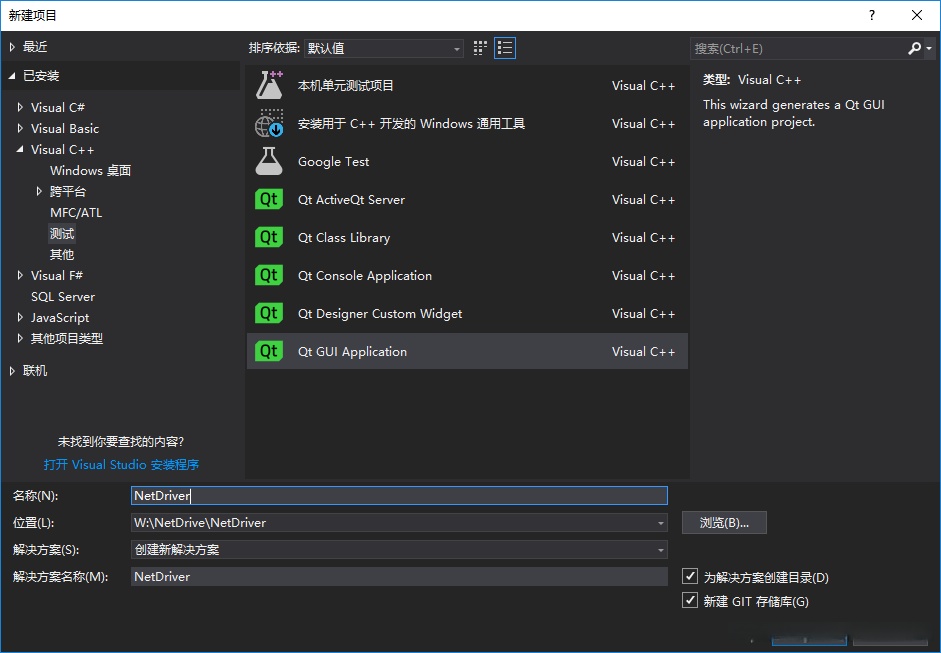The height and width of the screenshot is (653, 941).
Task: Collapse the Visual C++ node
Action: coord(20,149)
